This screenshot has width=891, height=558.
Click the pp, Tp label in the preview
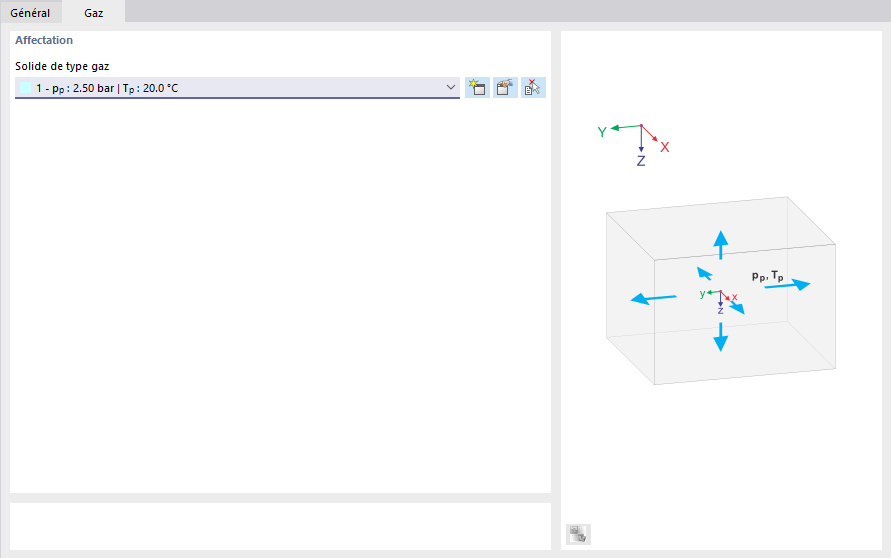(x=768, y=276)
